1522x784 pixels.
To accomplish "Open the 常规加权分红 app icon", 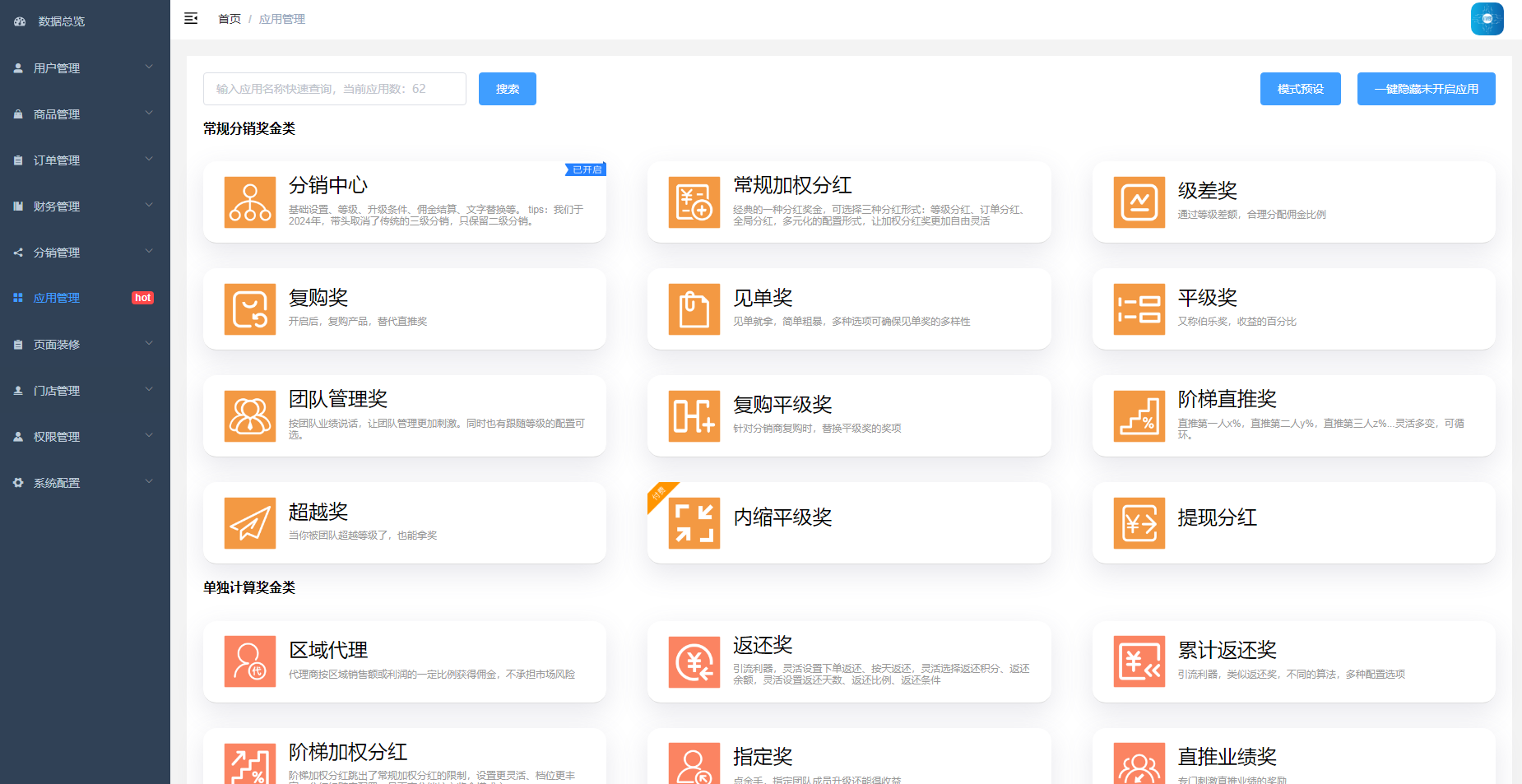I will pos(694,202).
